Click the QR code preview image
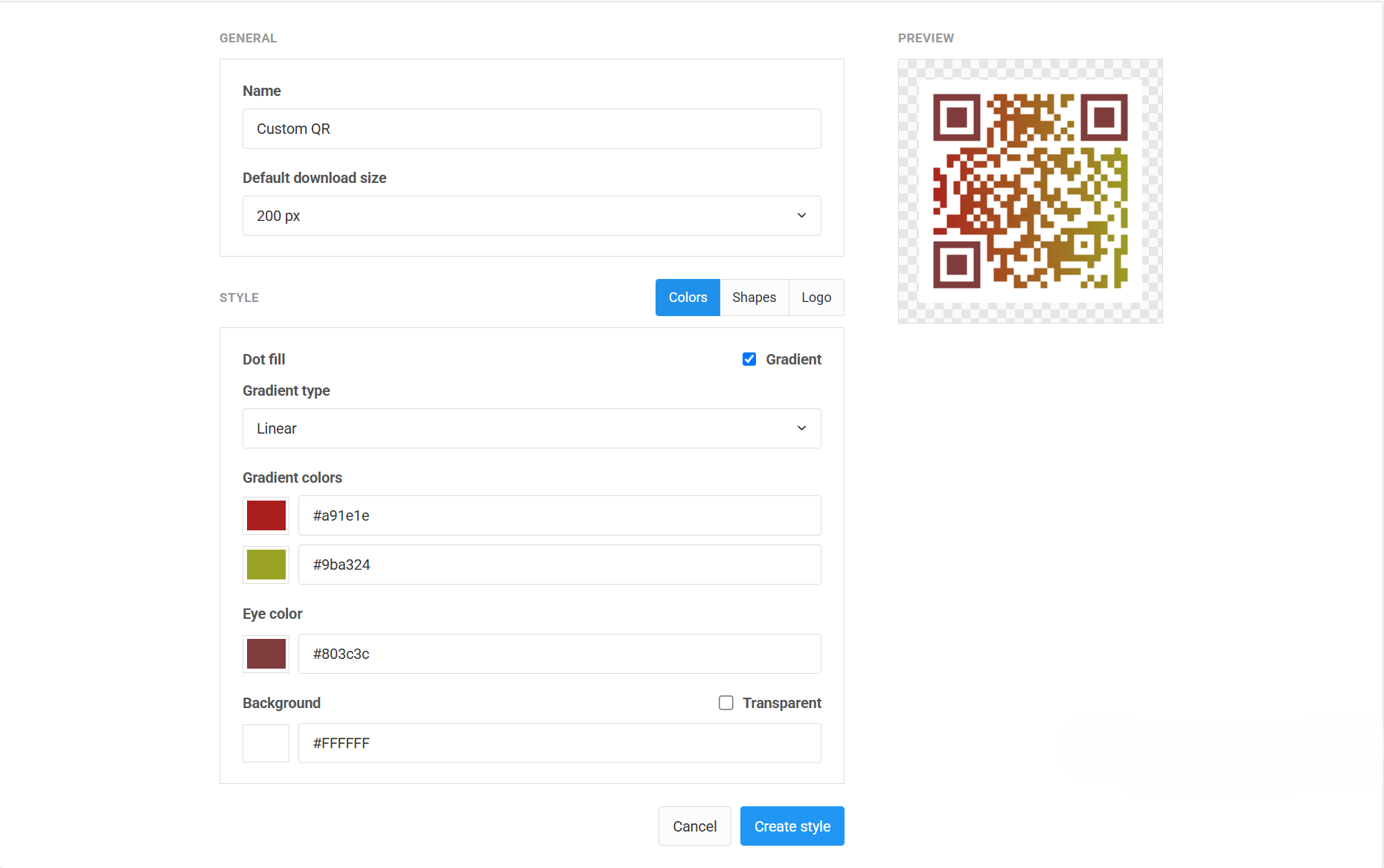Image resolution: width=1384 pixels, height=868 pixels. 1031,191
